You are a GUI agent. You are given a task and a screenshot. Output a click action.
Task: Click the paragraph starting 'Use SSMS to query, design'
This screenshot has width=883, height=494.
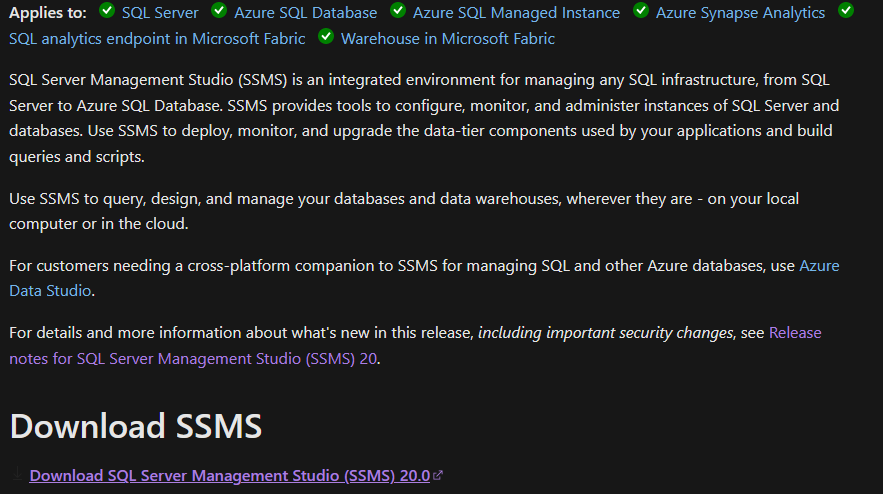404,211
